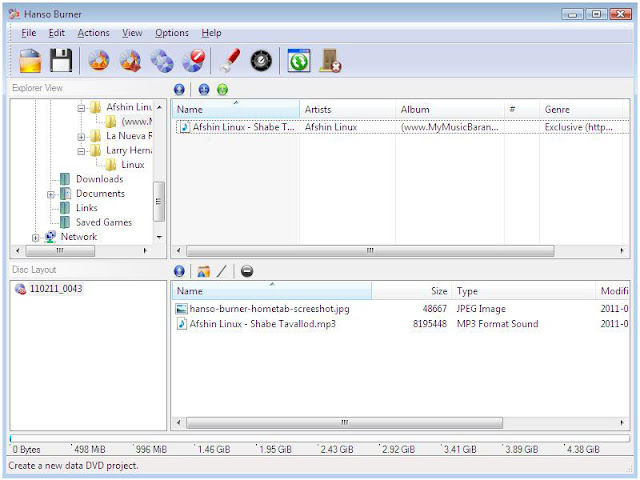Click the disc layout list horizontal scrollbar

coord(344,422)
